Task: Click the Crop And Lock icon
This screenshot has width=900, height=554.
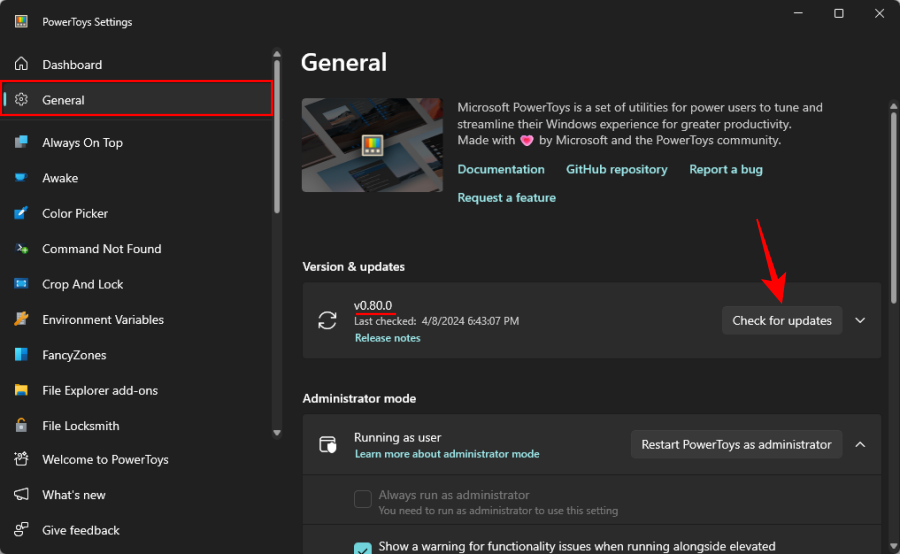Action: [21, 284]
